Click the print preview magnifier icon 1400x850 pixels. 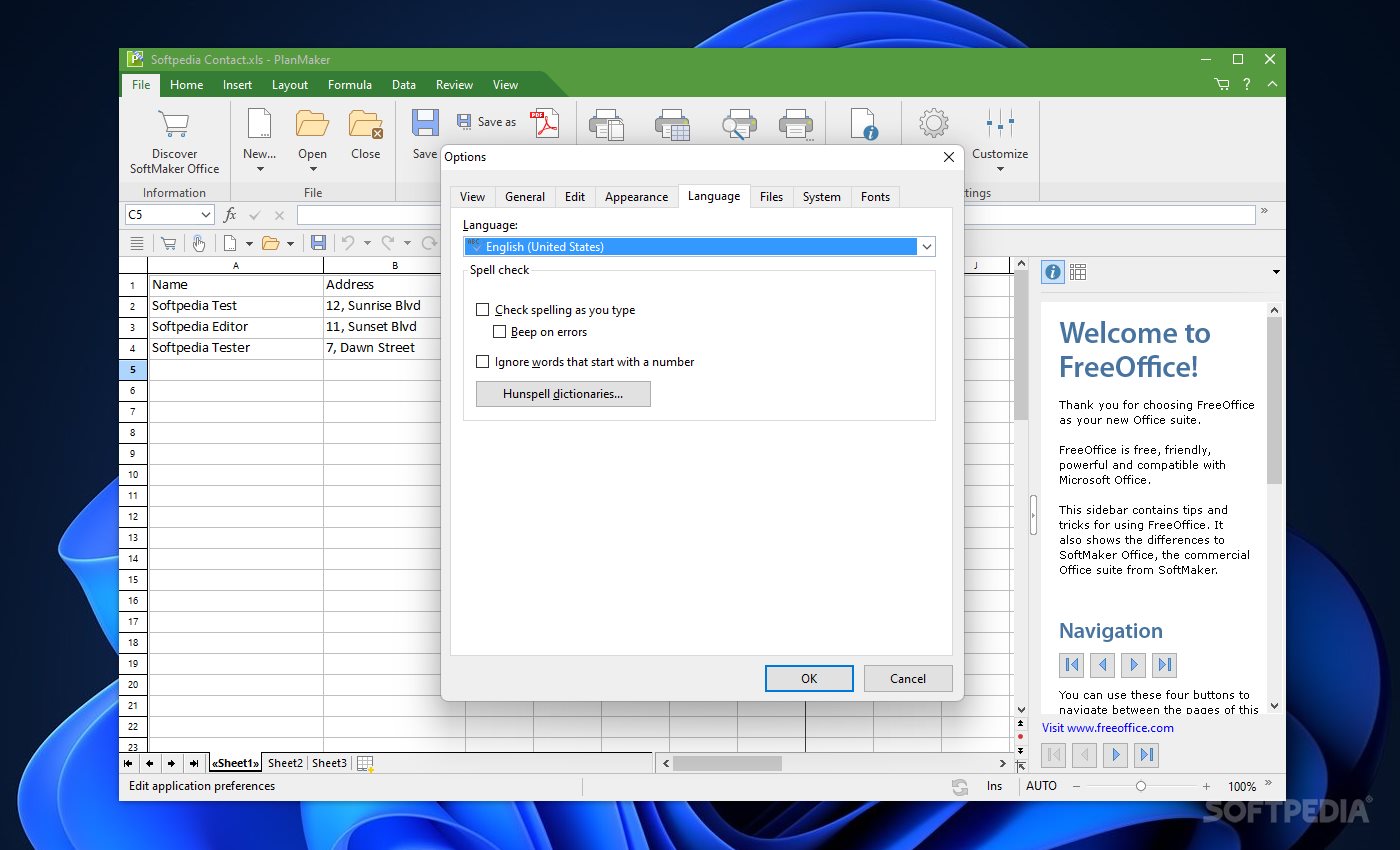pyautogui.click(x=738, y=125)
